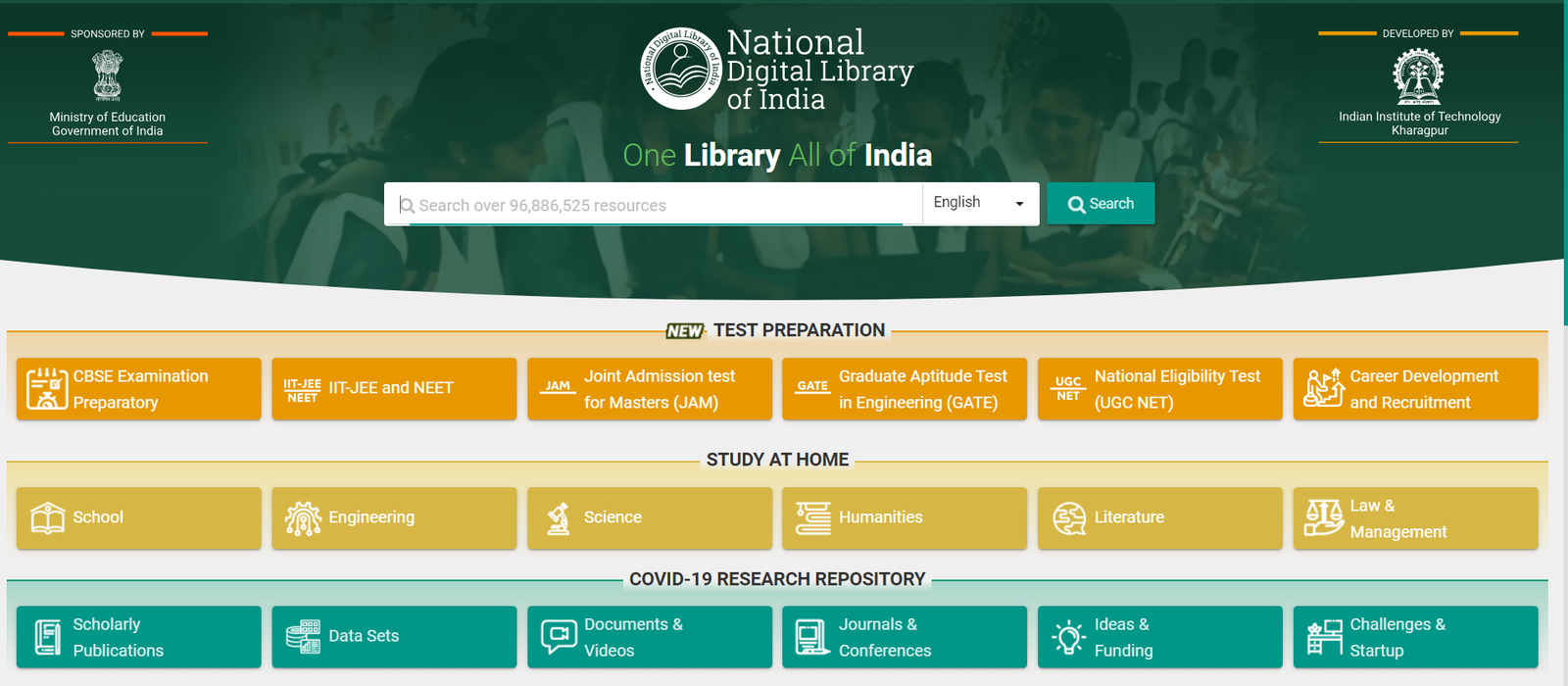
Task: Click the search resources input field
Action: 657,205
